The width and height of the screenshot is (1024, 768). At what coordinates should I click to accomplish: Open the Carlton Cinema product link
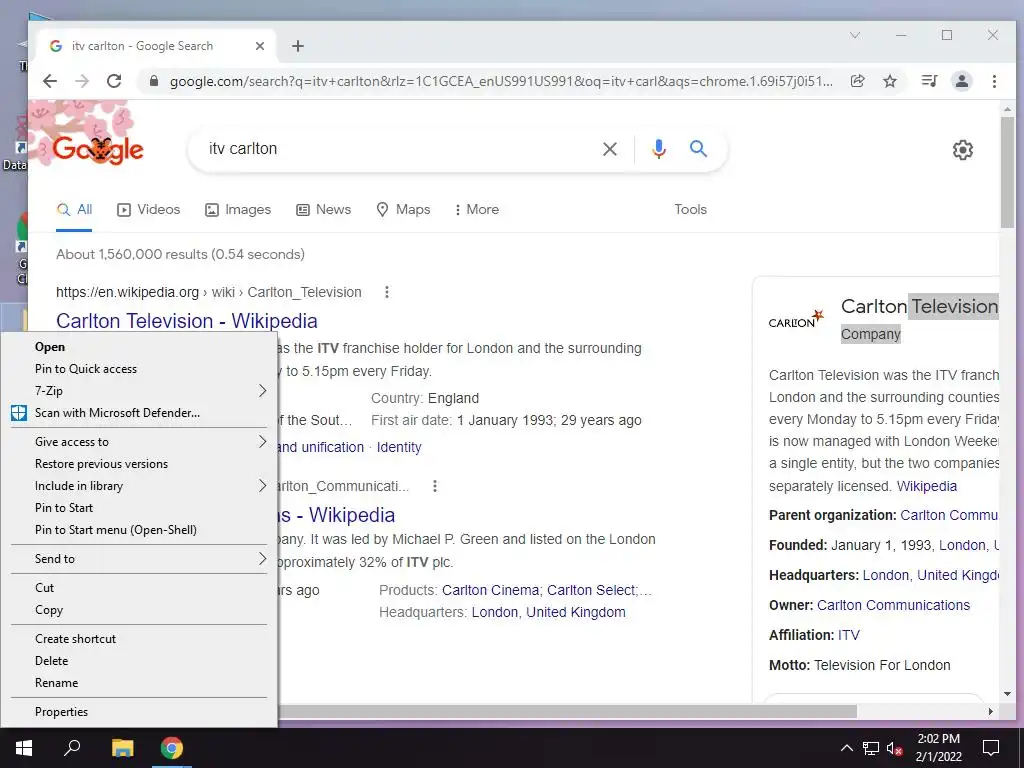tap(490, 590)
